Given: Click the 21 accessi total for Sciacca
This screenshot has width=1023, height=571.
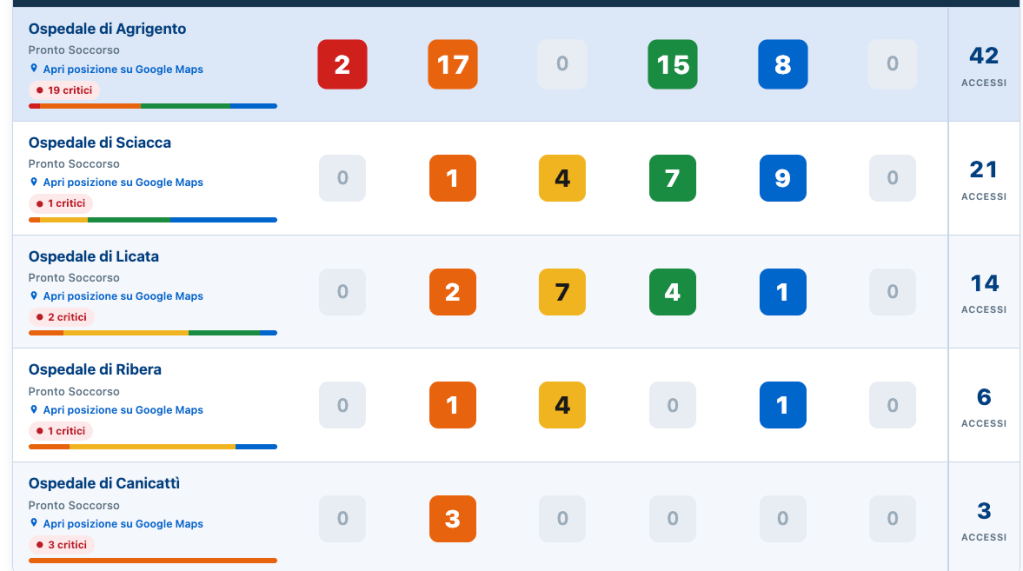Looking at the screenshot, I should pyautogui.click(x=983, y=179).
